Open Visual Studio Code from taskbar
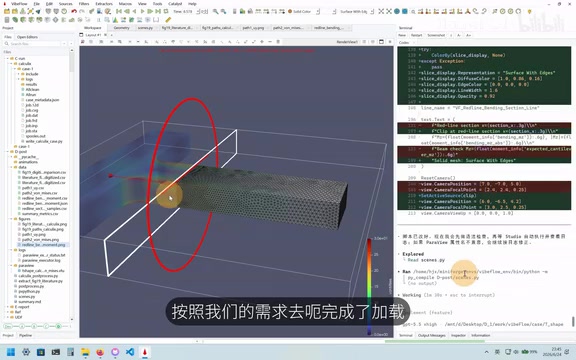This screenshot has height=360, width=576. point(130,352)
